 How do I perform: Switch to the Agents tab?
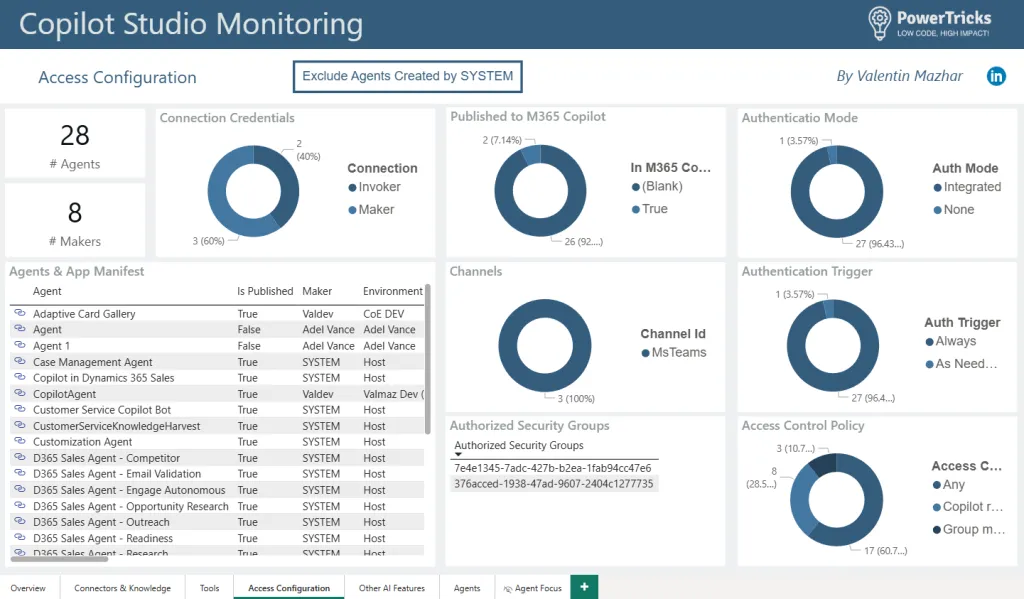point(467,588)
